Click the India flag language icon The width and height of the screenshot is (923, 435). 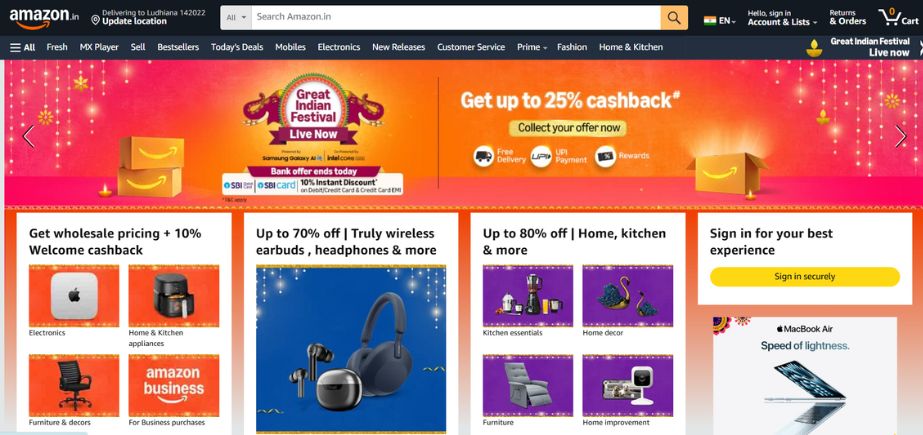click(x=710, y=21)
